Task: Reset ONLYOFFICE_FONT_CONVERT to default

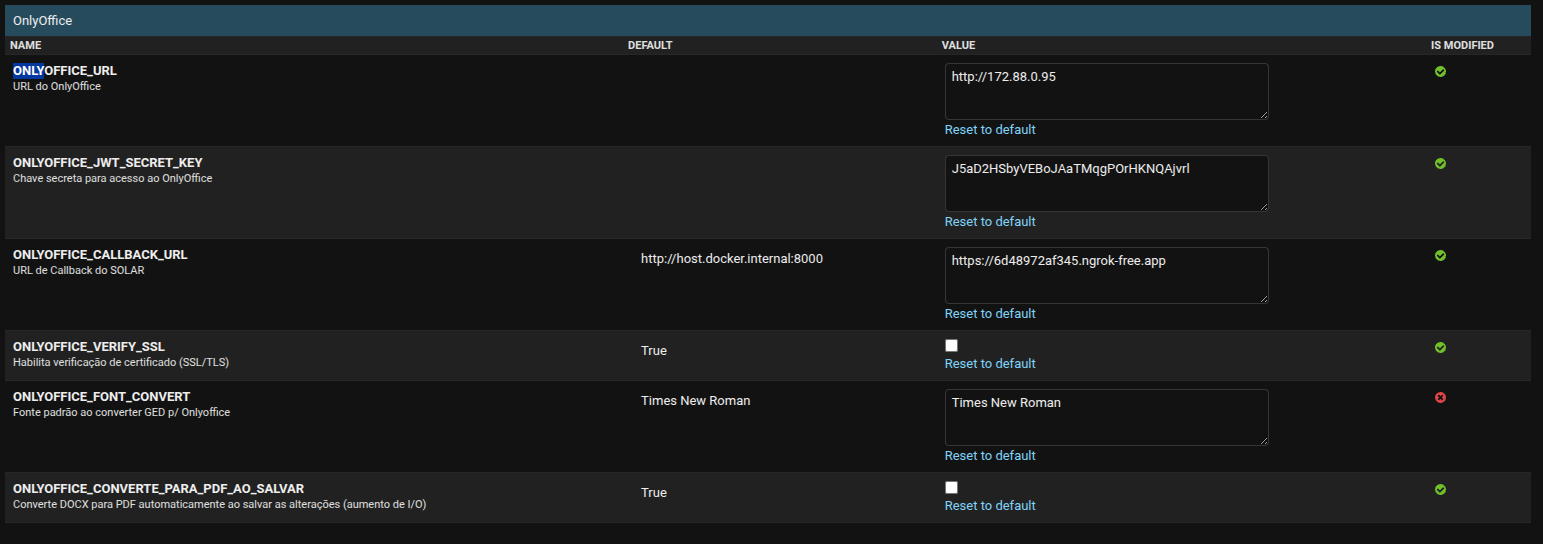Action: 990,456
